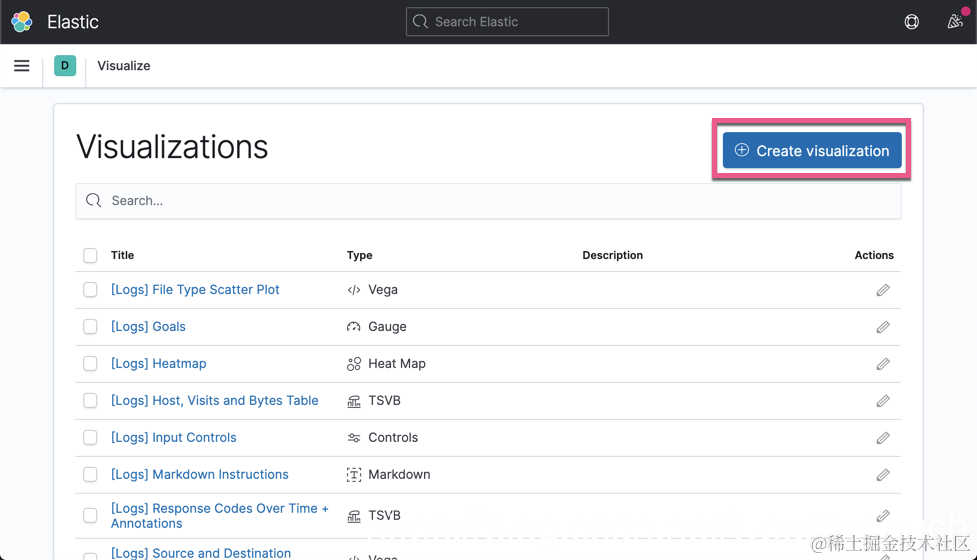Edit the File Type Scatter Plot visualization
Viewport: 977px width, 560px height.
pos(883,290)
